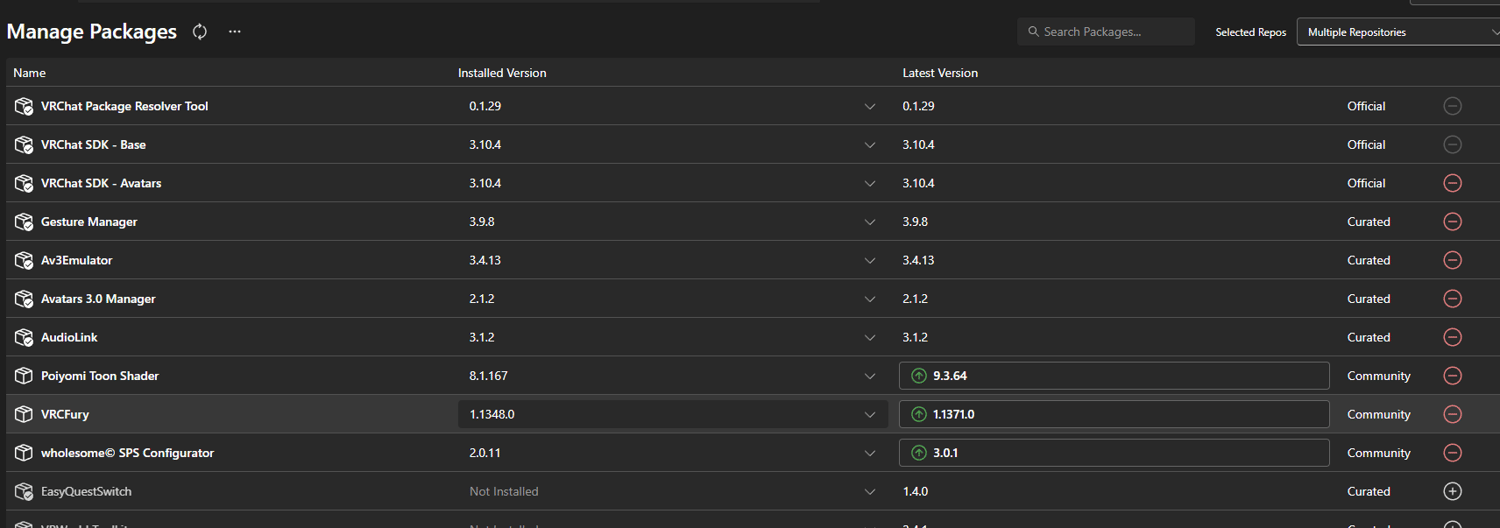Screen dimensions: 1500x528
Task: Sort by the Name column header
Action: tap(29, 73)
